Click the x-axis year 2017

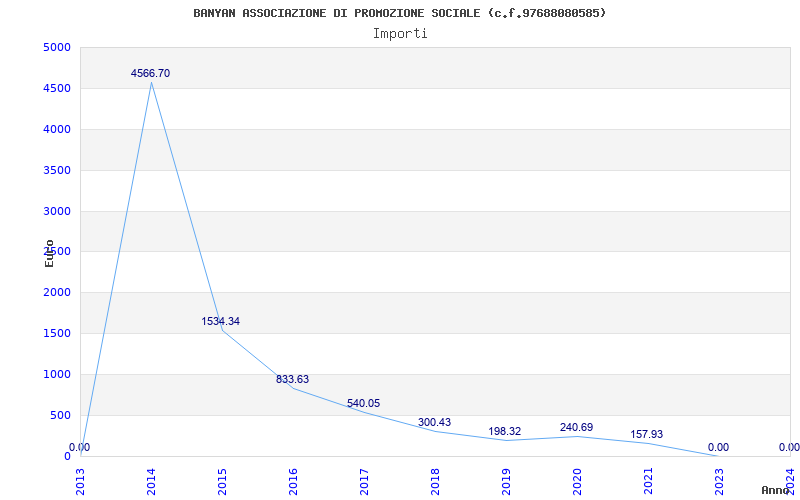pos(364,482)
